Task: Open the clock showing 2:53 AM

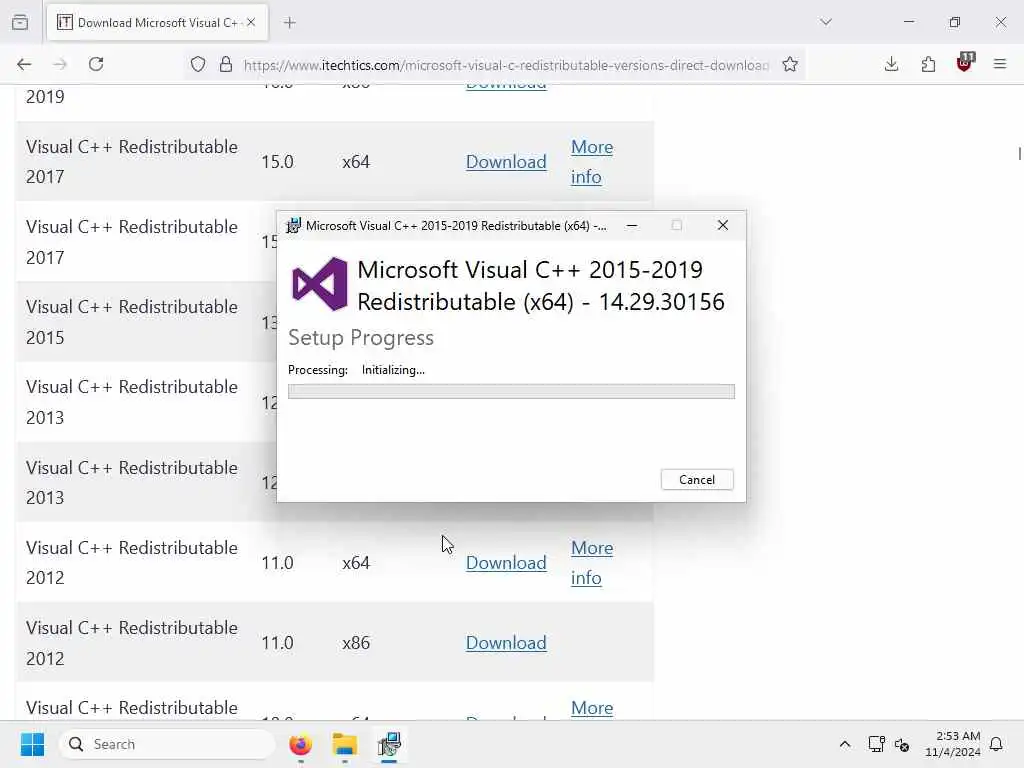Action: pos(953,744)
